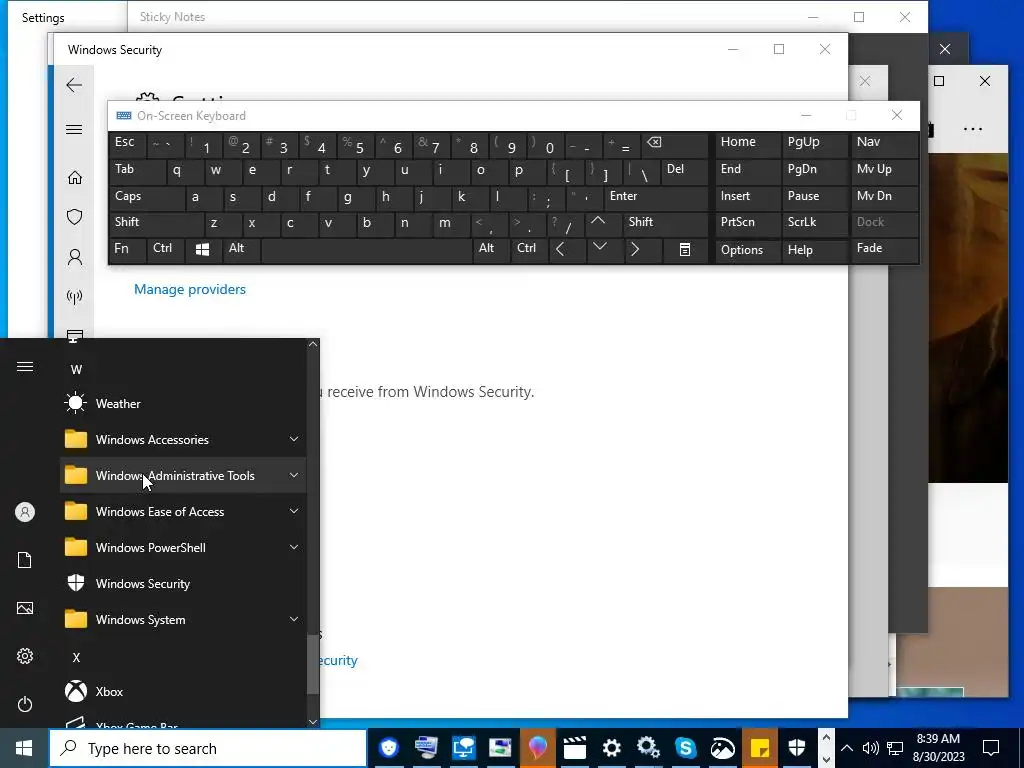This screenshot has width=1024, height=768.
Task: Click the space bar on keyboard
Action: [x=366, y=250]
